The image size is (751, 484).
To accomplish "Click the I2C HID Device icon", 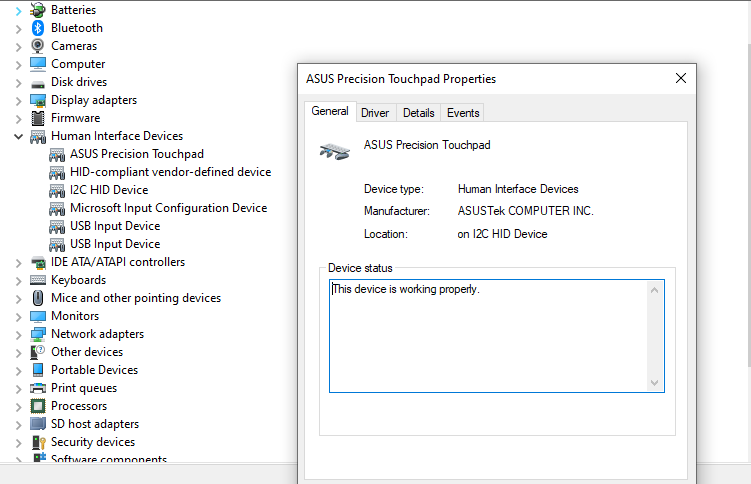I will 57,191.
